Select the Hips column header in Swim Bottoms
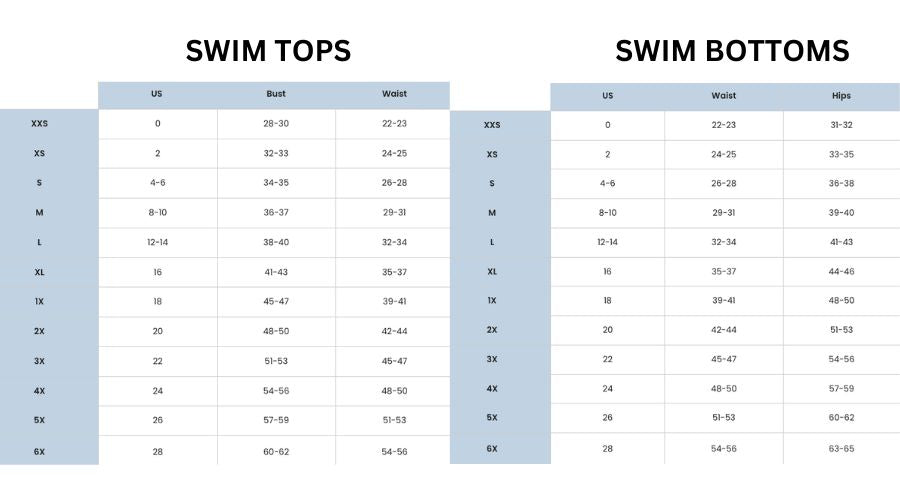This screenshot has width=900, height=500. (x=841, y=96)
